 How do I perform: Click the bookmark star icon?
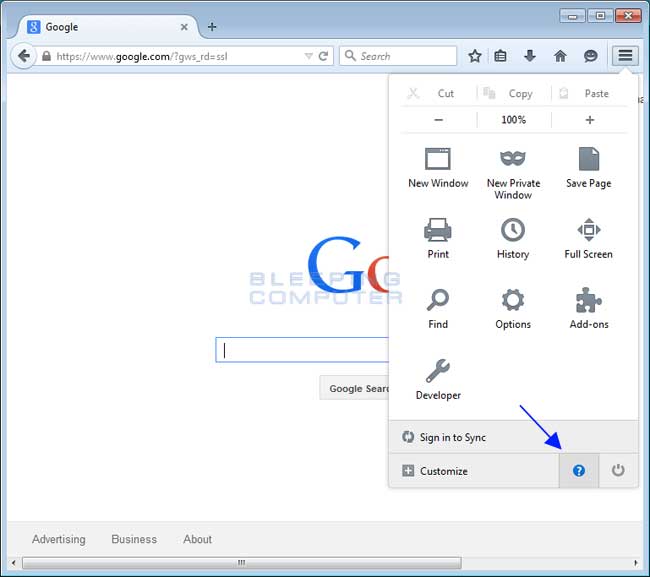[475, 56]
